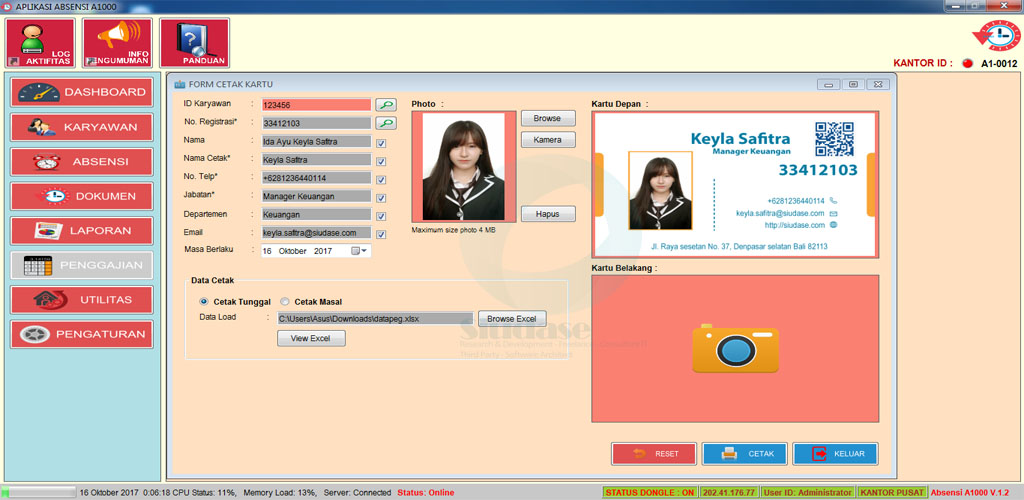Open Info Pengumuman megaphone icon
Screen dimensions: 1024x500
tap(118, 43)
